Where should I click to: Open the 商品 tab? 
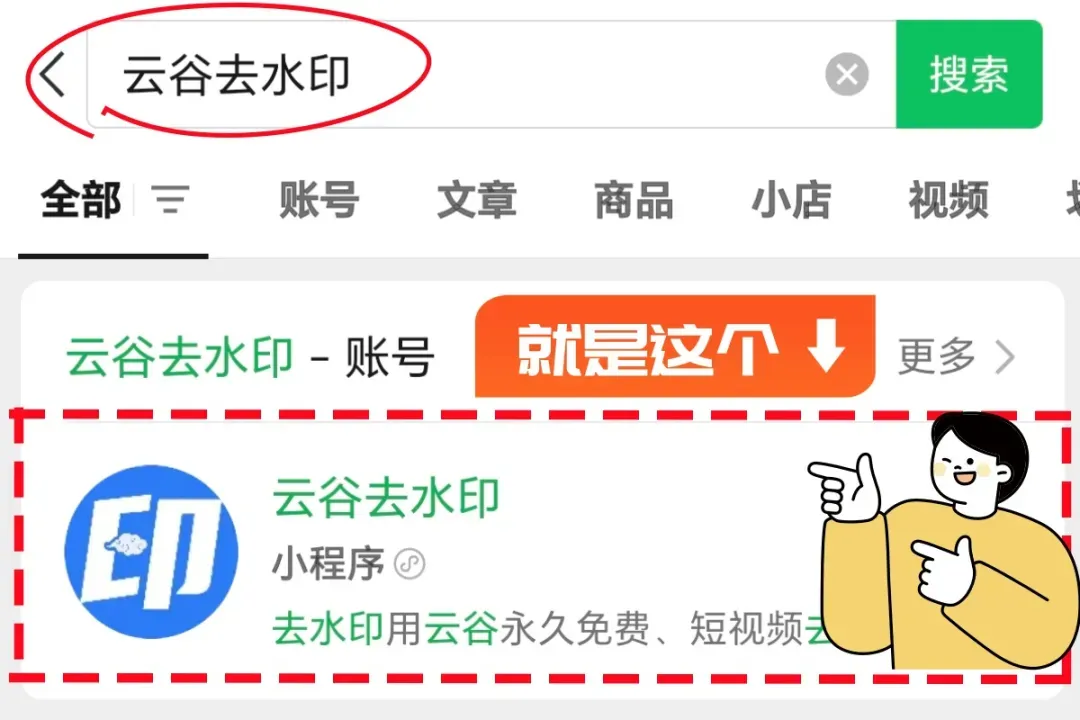coord(634,200)
